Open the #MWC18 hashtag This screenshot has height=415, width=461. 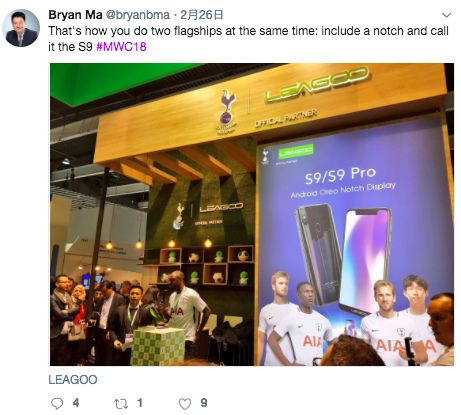(121, 47)
